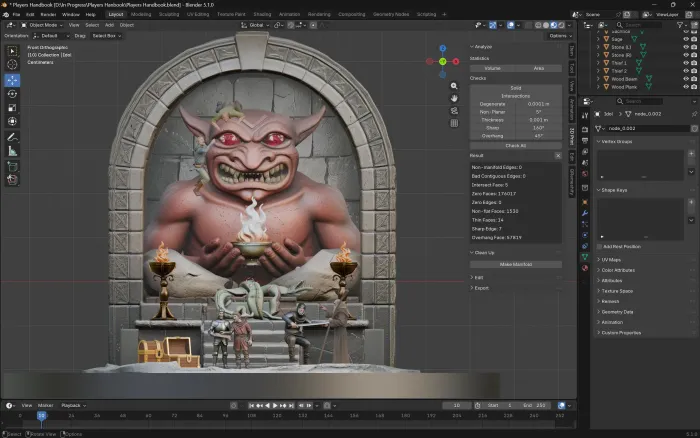The image size is (700, 438).
Task: Expand the Geometry Data panel
Action: coord(617,312)
